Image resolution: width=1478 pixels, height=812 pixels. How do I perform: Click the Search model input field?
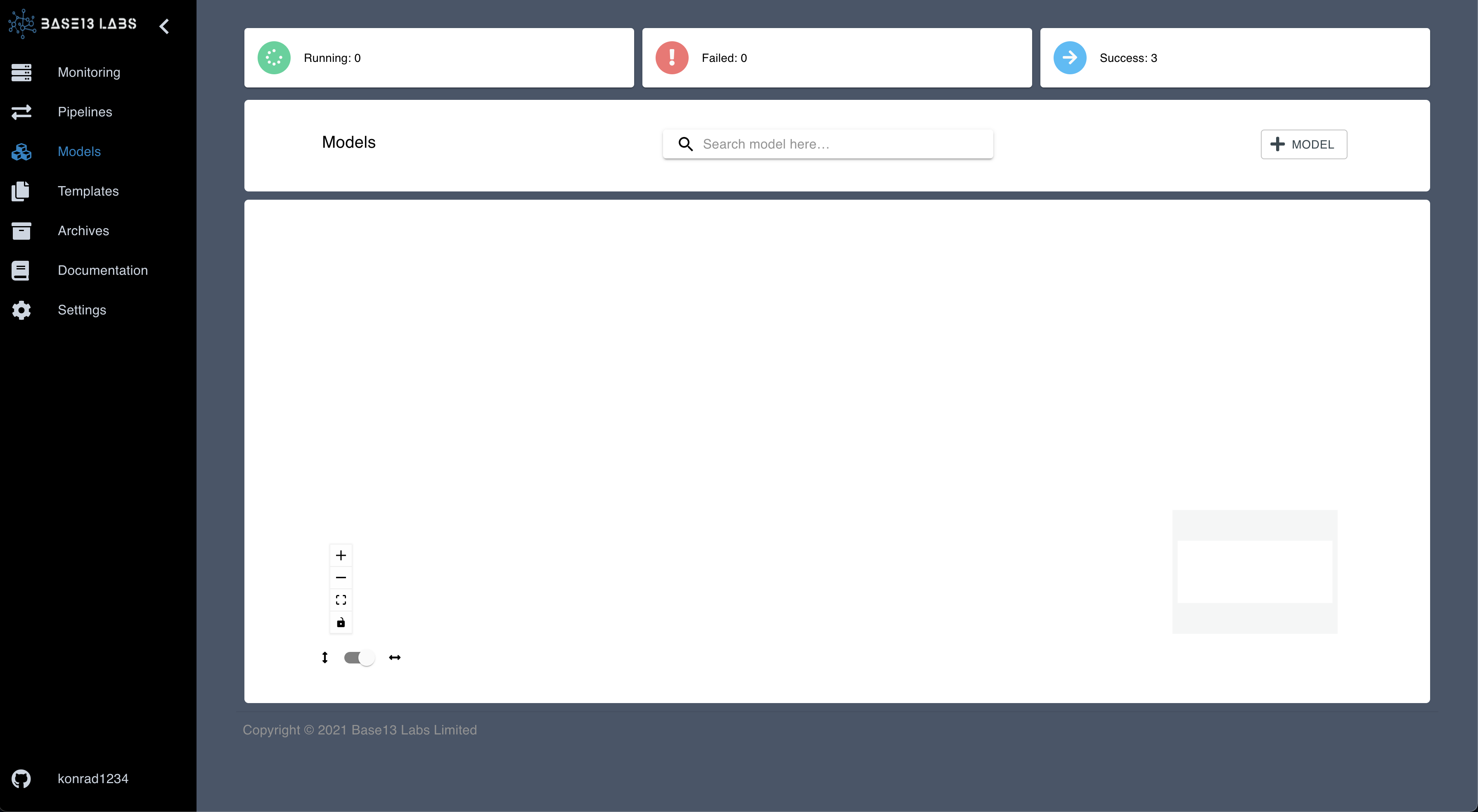point(828,144)
